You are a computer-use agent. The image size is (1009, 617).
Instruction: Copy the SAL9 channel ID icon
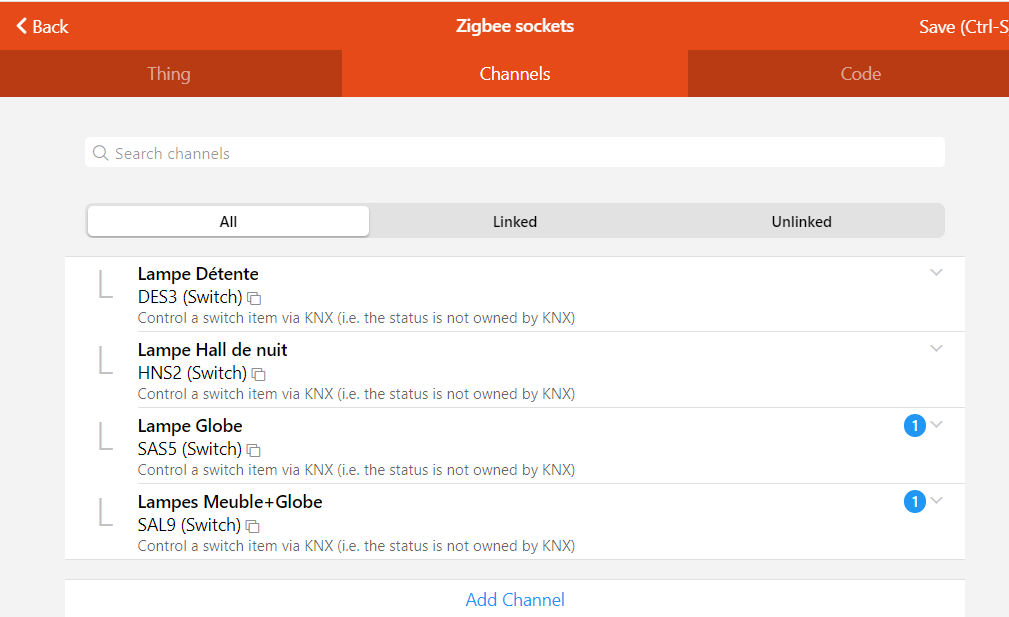pyautogui.click(x=253, y=526)
